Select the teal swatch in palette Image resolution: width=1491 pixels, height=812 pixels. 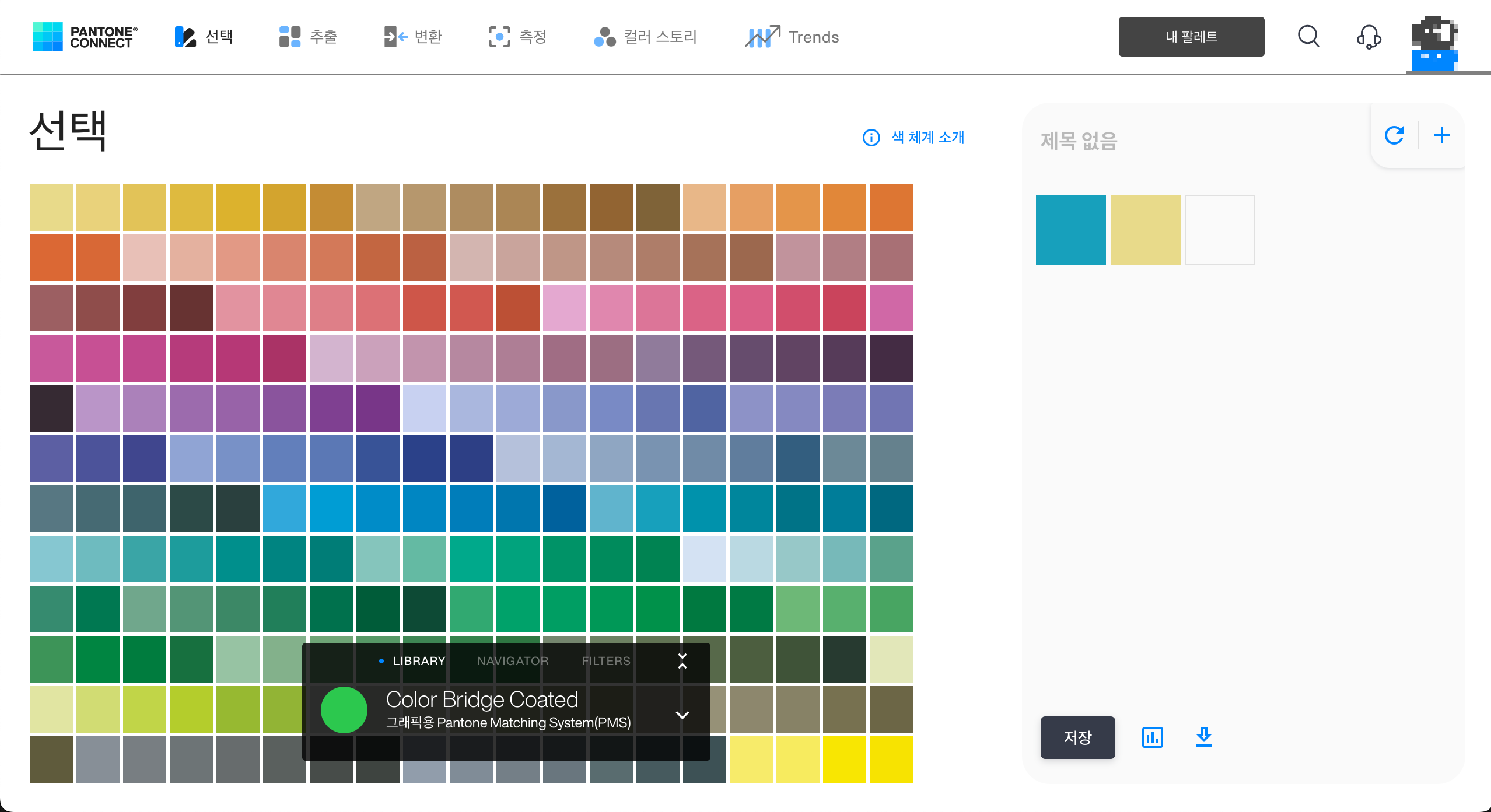1070,230
